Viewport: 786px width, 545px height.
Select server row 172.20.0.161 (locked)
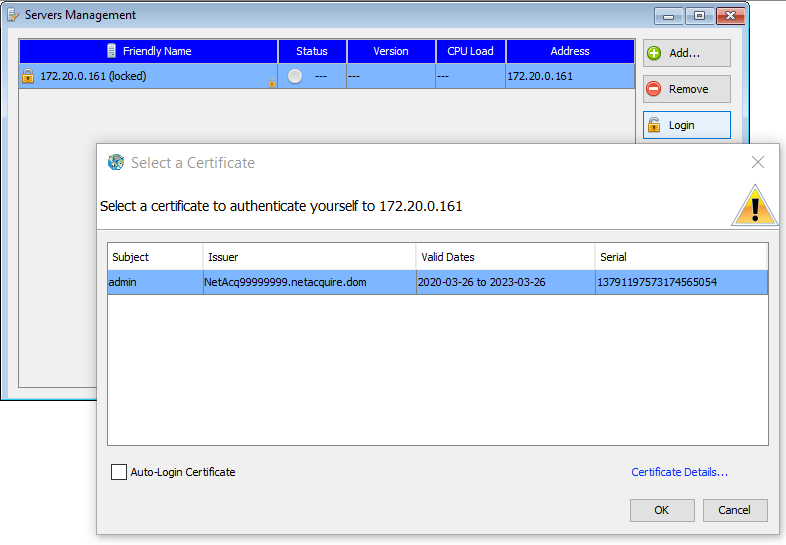[327, 76]
